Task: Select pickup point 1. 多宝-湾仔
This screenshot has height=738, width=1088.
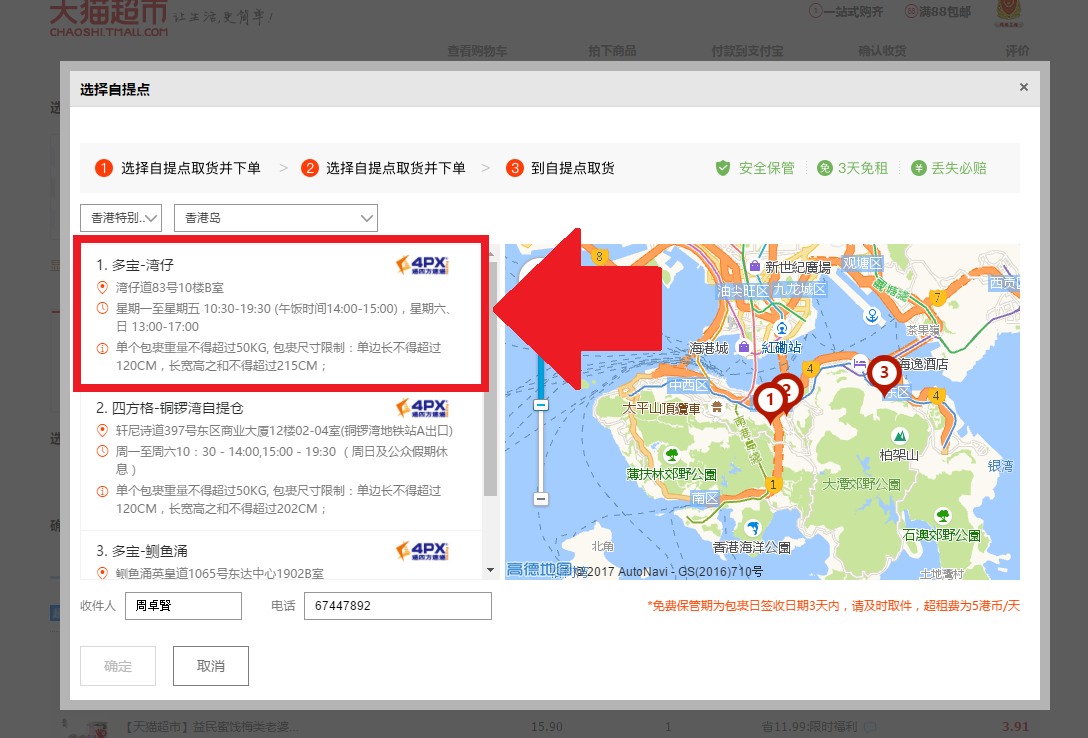Action: point(281,314)
